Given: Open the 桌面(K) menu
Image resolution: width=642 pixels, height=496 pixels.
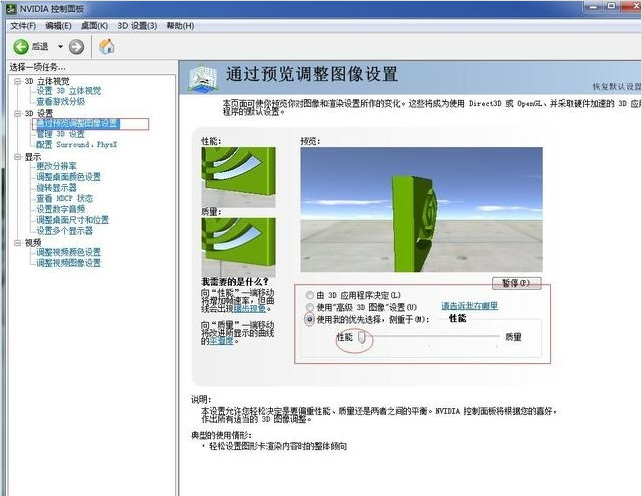Looking at the screenshot, I should click(x=95, y=26).
